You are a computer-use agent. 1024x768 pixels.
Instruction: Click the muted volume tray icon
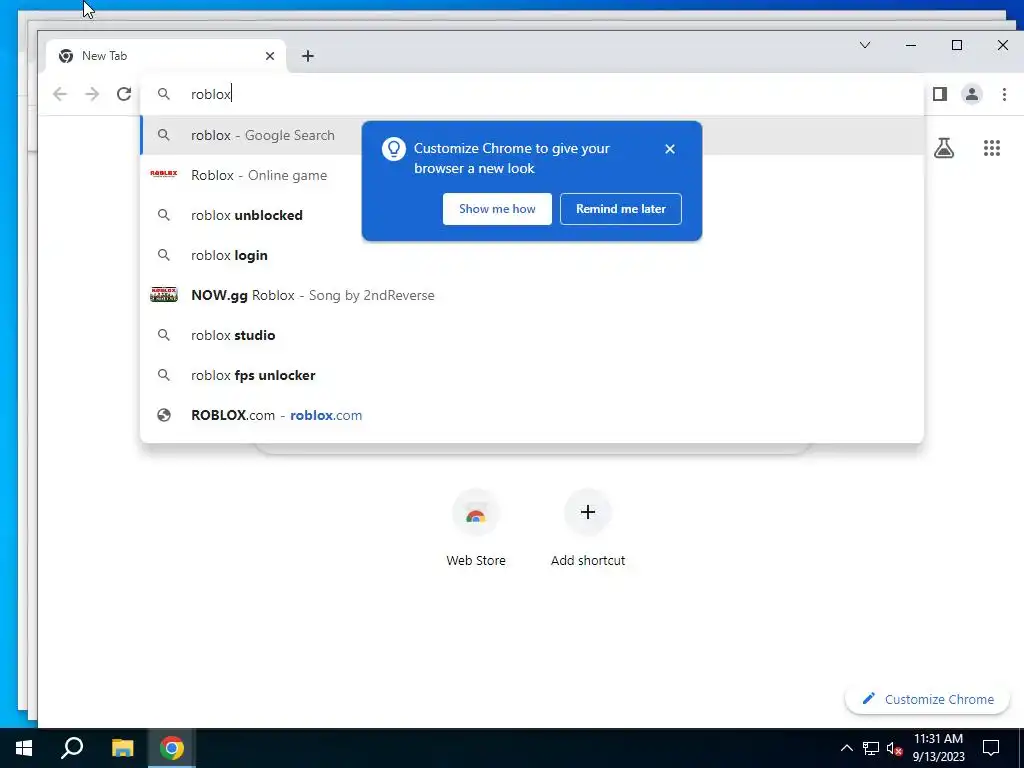pyautogui.click(x=894, y=748)
